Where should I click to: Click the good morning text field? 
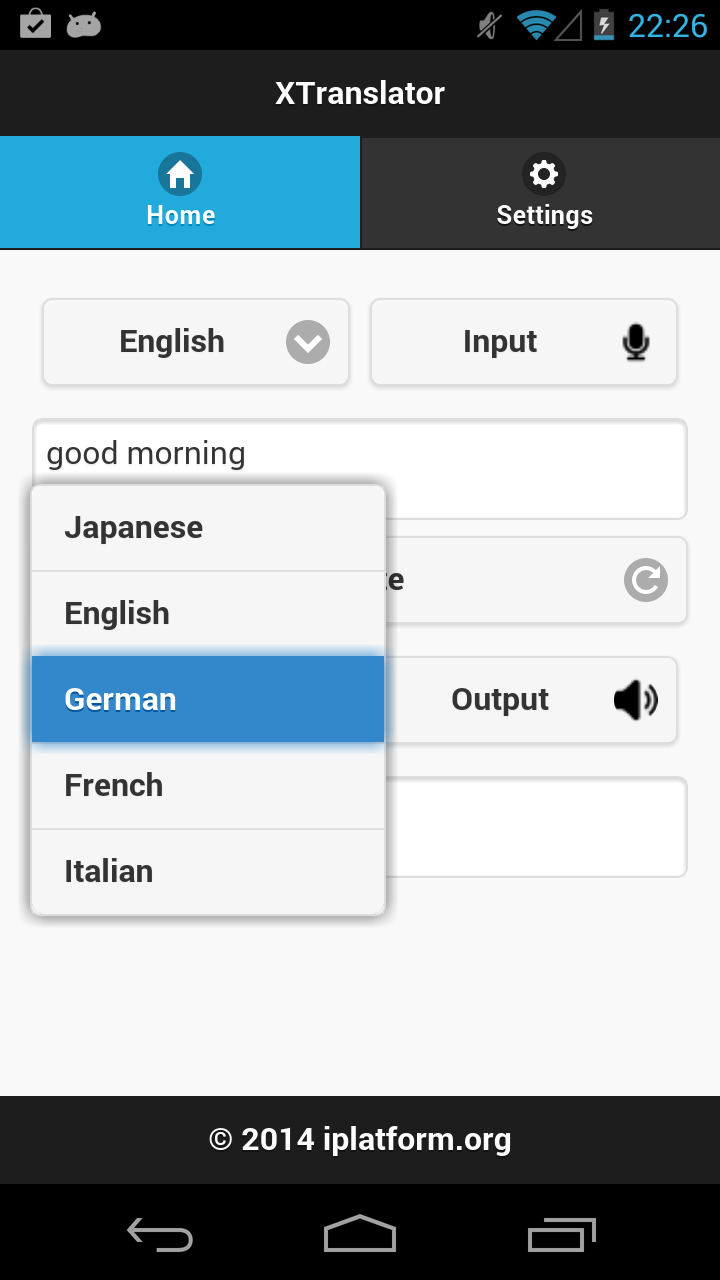click(360, 469)
